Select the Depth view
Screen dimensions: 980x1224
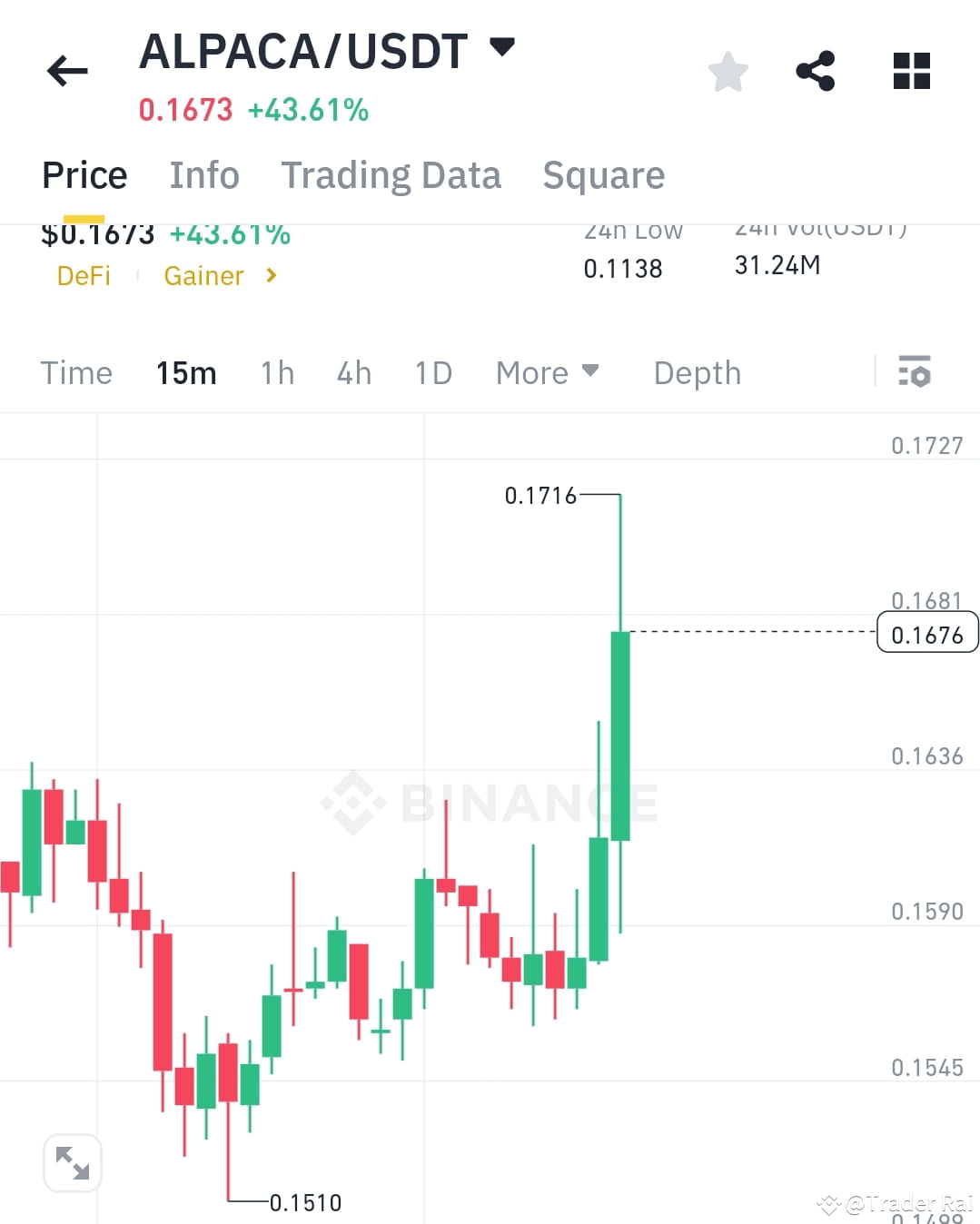click(x=697, y=372)
